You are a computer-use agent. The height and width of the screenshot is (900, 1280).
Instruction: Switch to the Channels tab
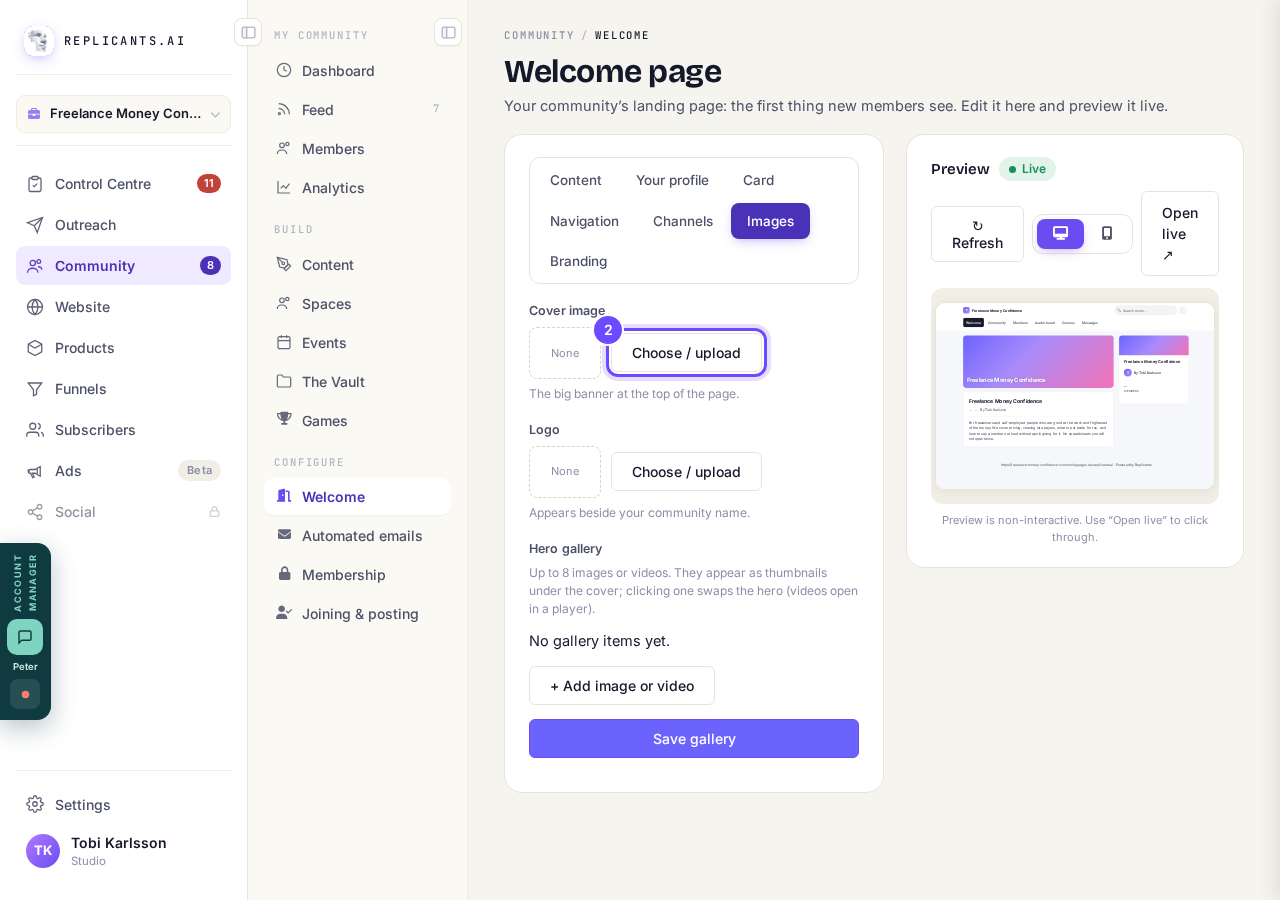click(x=683, y=221)
